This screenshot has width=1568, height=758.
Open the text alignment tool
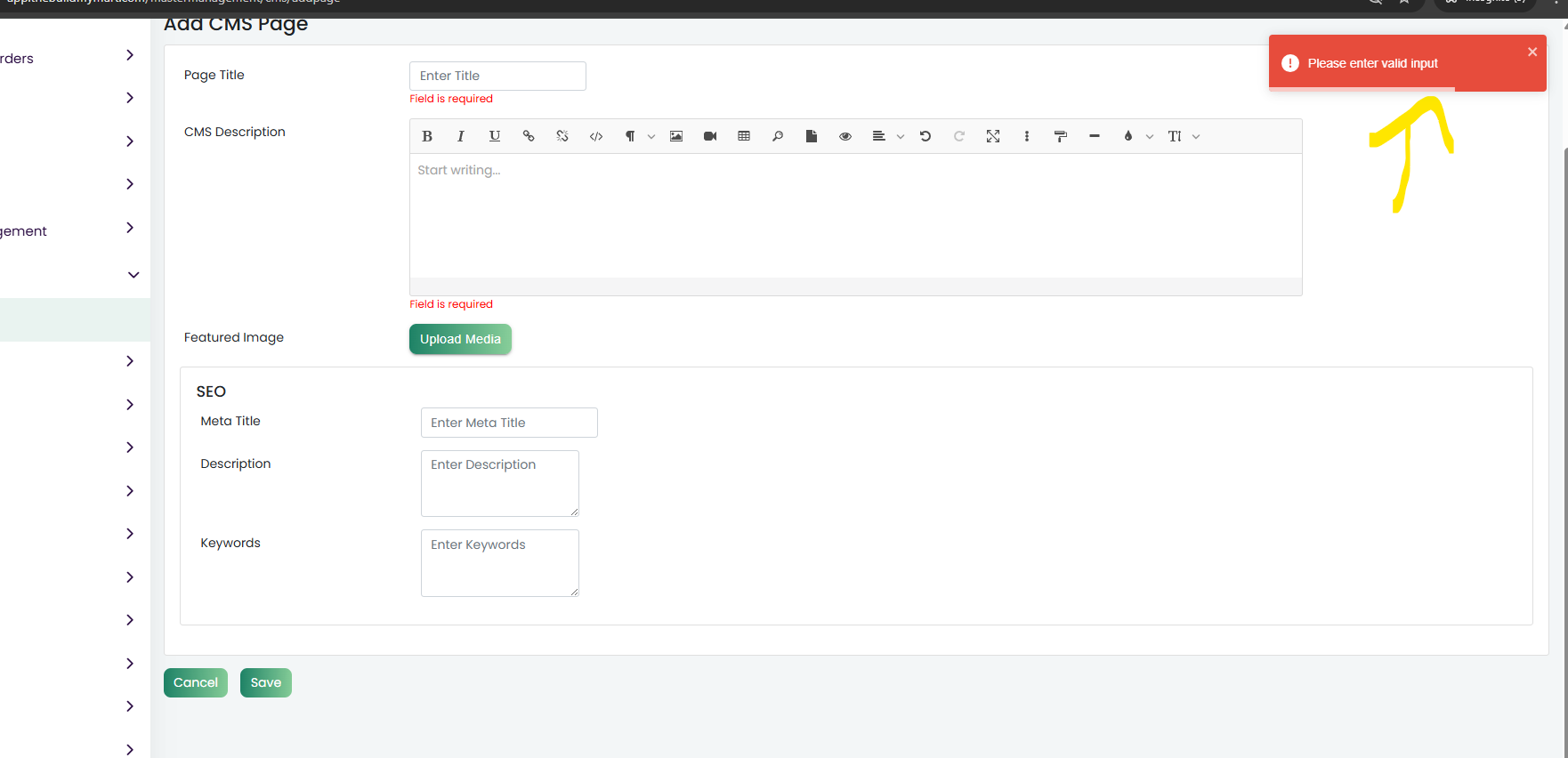click(879, 136)
